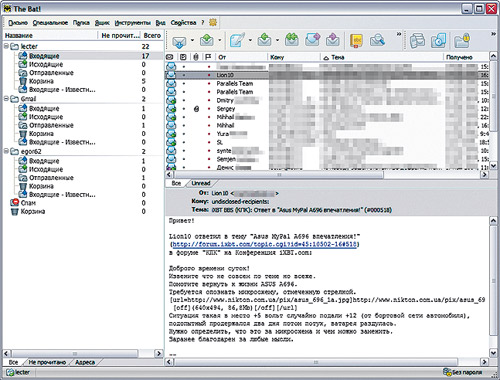Select Корзина folder under lecter

[41, 81]
